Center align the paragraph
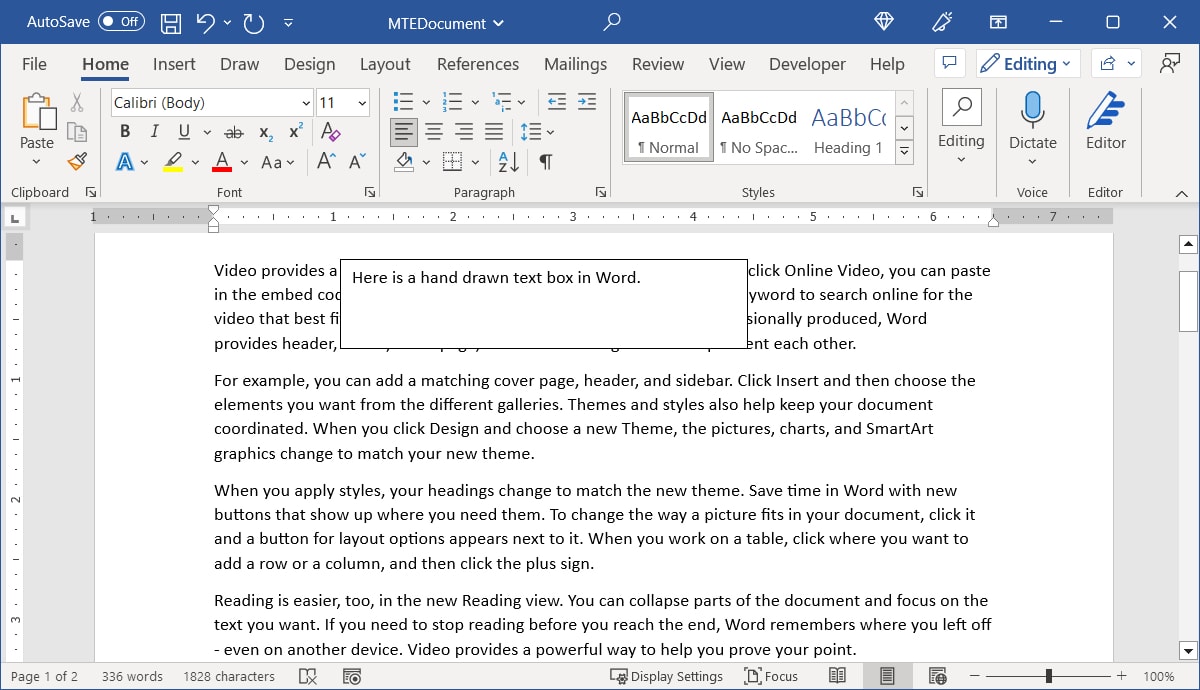Image resolution: width=1200 pixels, height=690 pixels. (434, 131)
